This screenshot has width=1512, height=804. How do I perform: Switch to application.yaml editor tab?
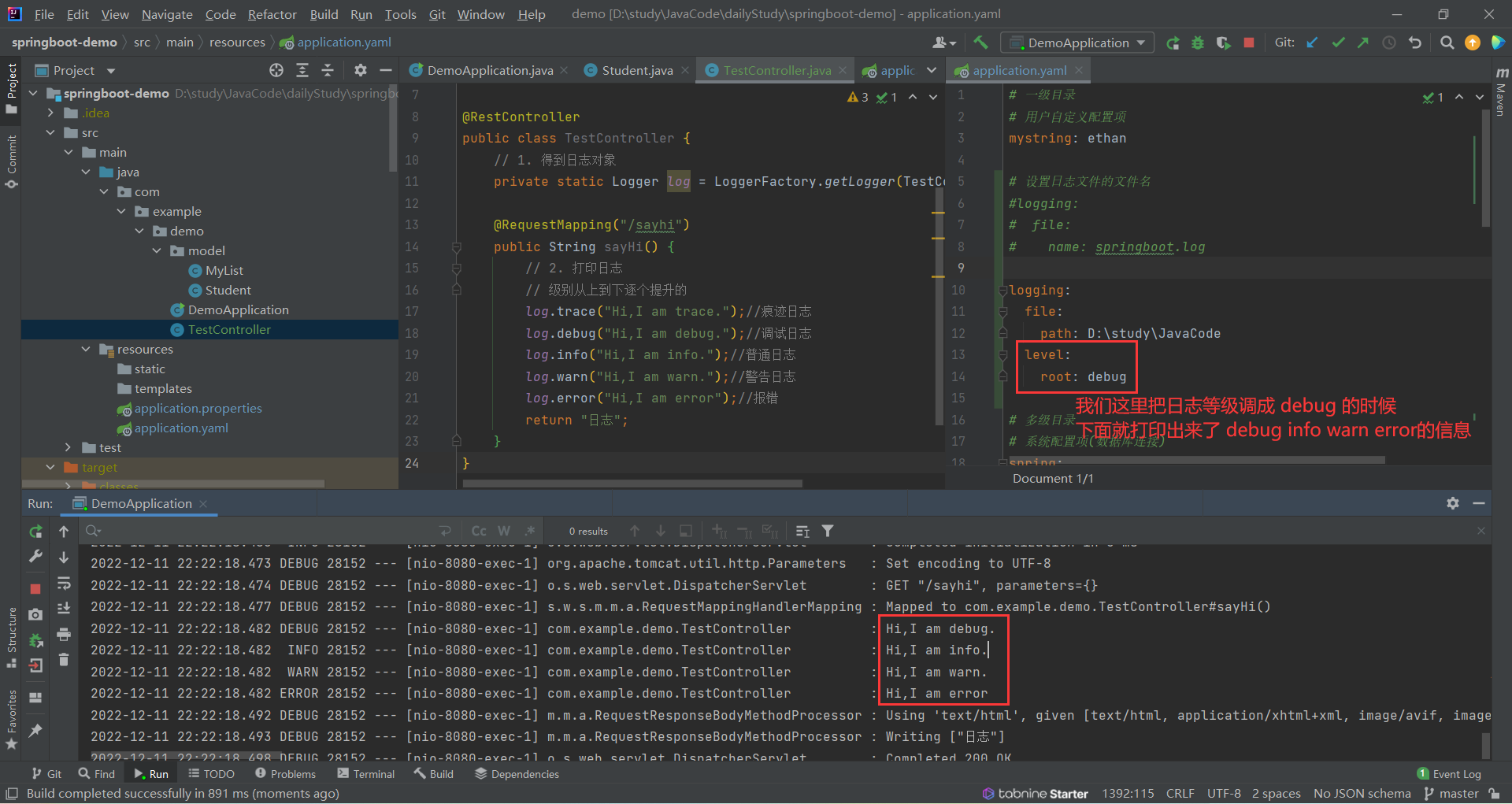[1019, 70]
